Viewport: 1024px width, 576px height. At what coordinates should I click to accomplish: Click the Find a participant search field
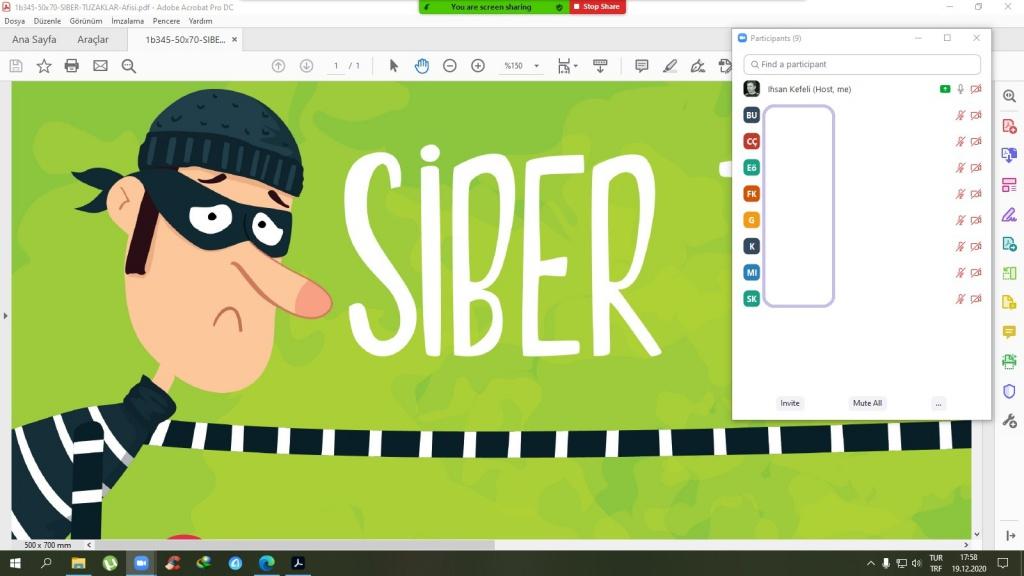pyautogui.click(x=862, y=64)
